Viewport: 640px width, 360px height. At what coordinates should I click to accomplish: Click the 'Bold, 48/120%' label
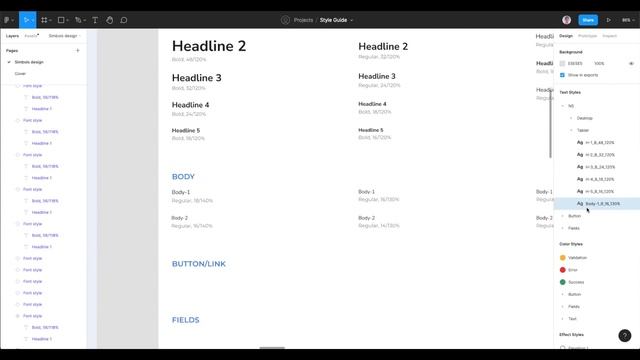coord(189,60)
